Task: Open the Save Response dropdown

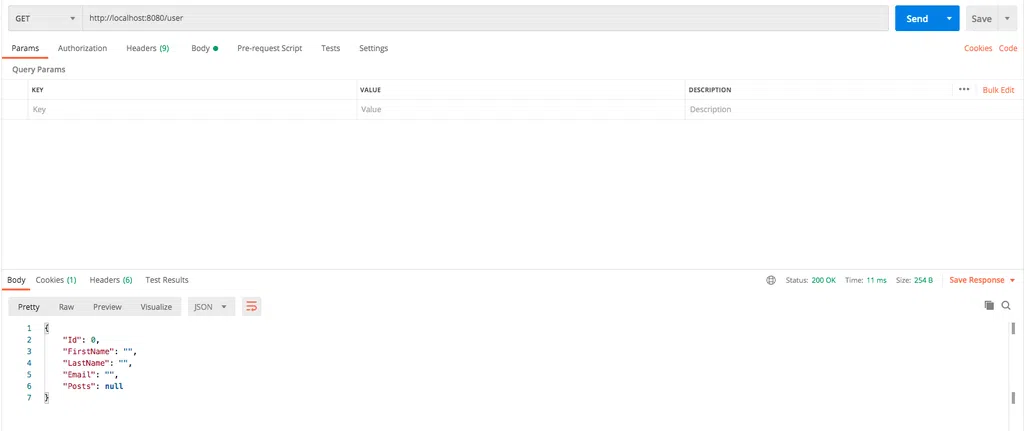Action: pyautogui.click(x=982, y=280)
